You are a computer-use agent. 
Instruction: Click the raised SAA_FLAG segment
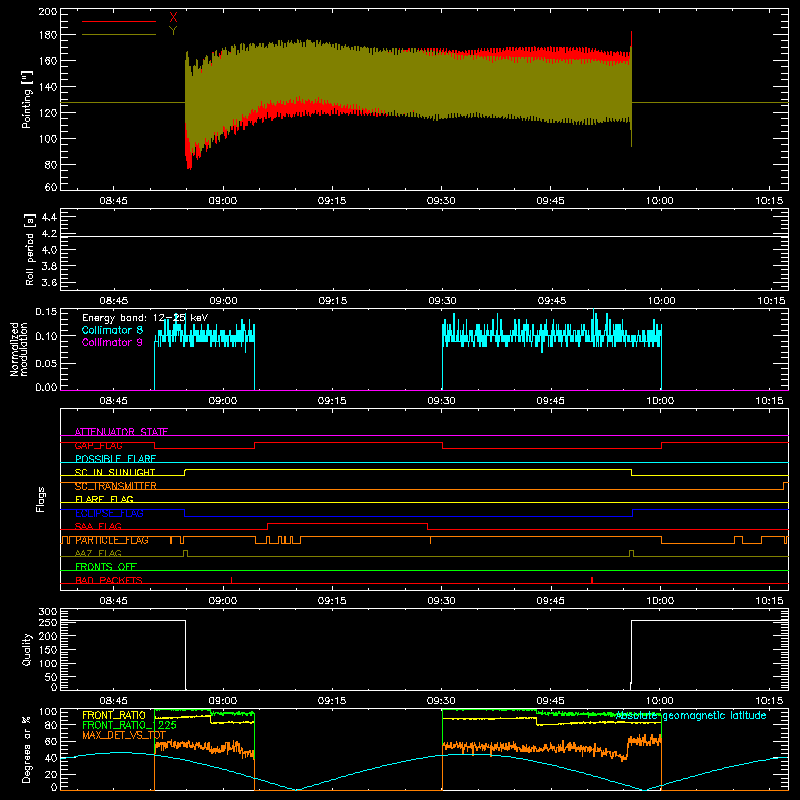coord(347,523)
